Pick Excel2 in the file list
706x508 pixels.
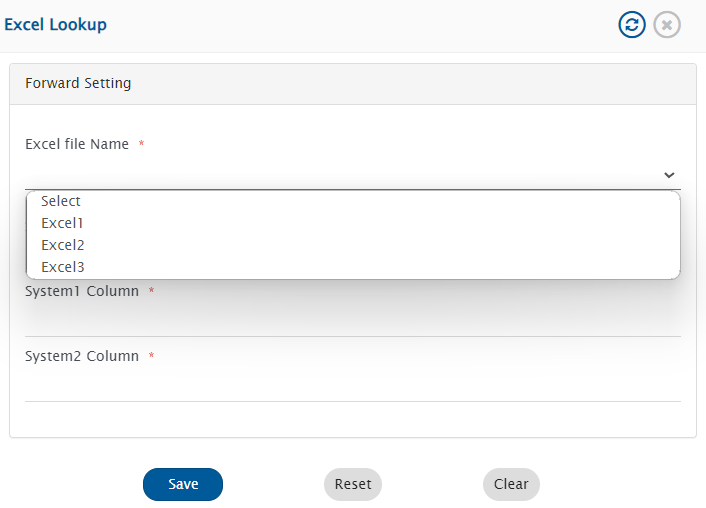pyautogui.click(x=62, y=245)
